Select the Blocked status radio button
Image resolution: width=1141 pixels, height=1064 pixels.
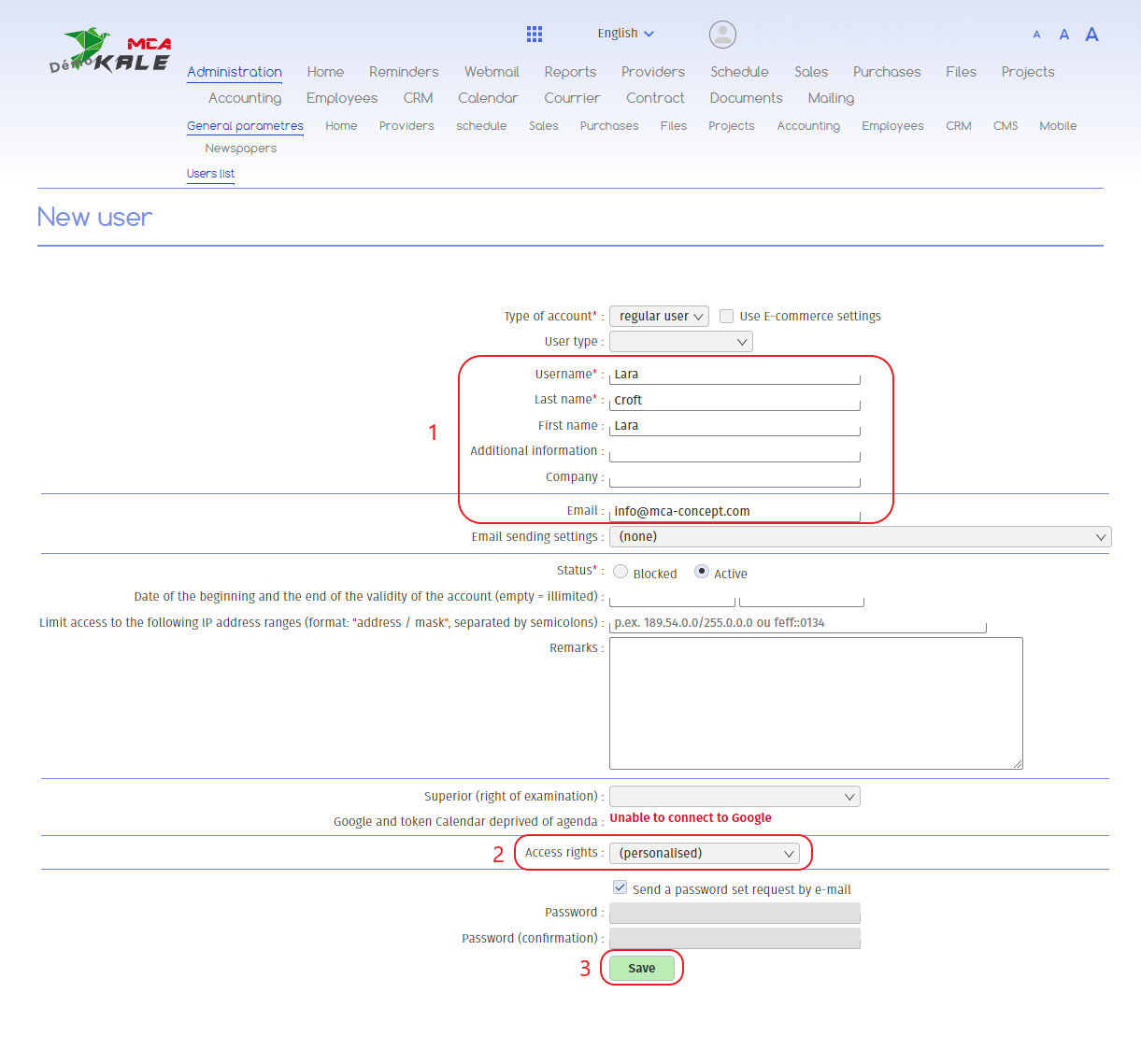[x=620, y=572]
